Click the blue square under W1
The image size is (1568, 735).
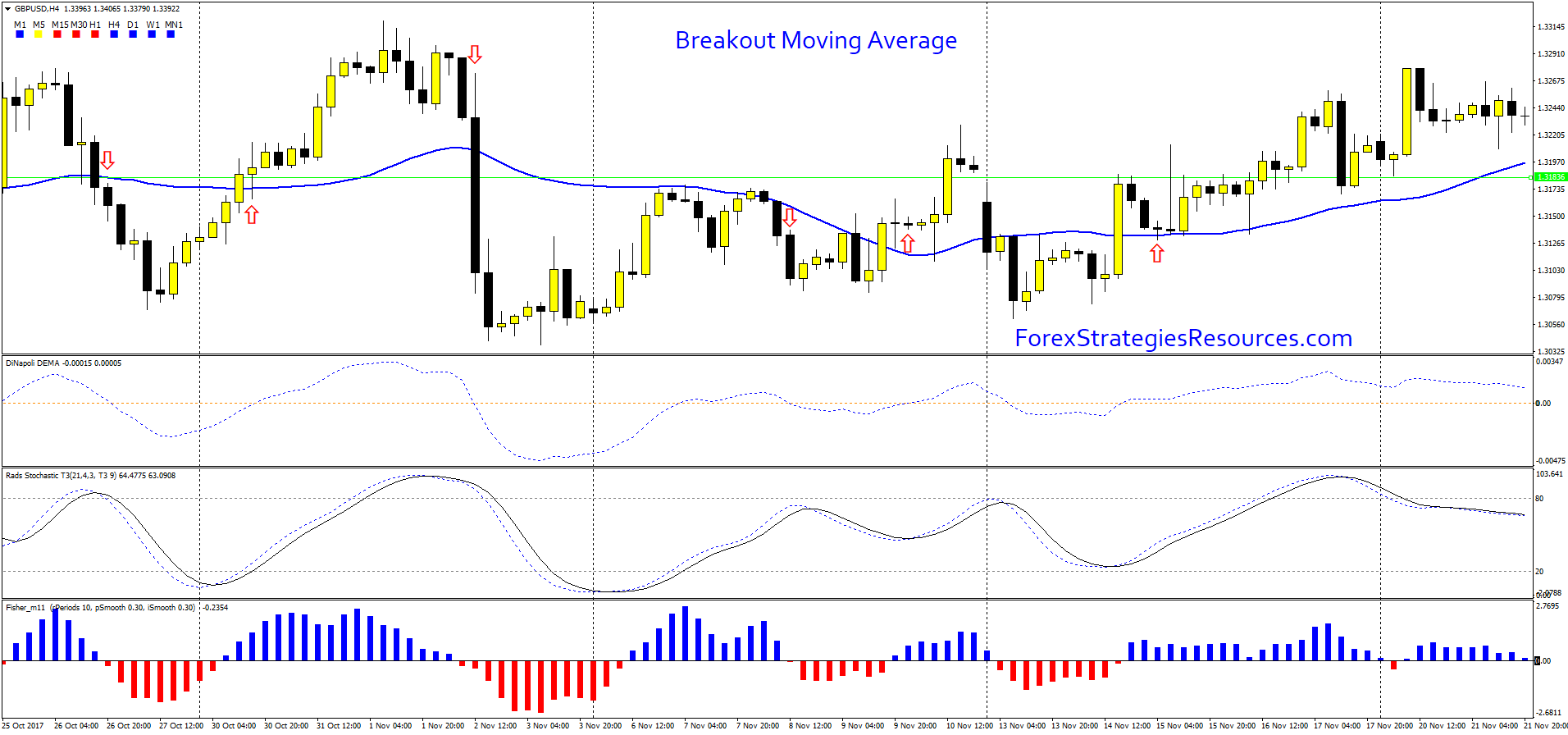click(152, 34)
